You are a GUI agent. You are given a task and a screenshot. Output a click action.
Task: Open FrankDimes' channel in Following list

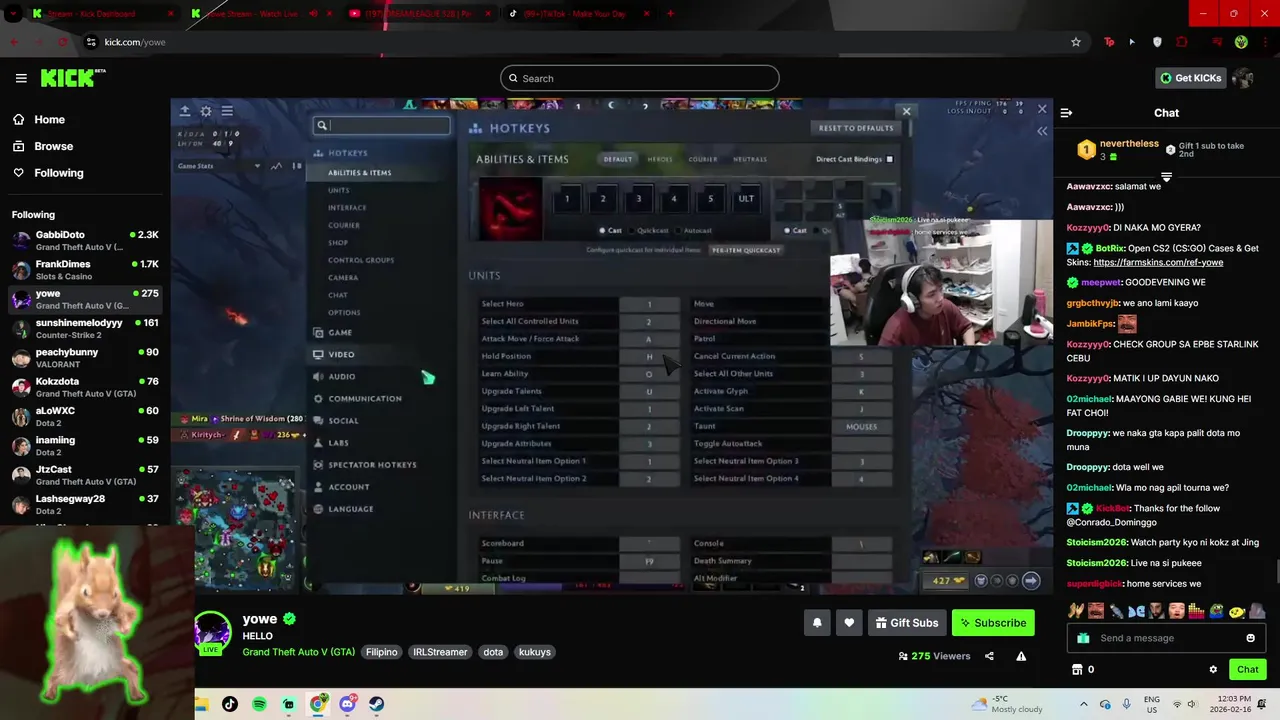point(85,270)
